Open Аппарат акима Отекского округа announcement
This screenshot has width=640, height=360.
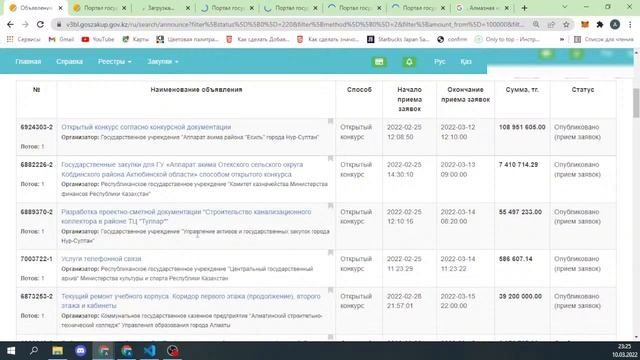tap(182, 169)
